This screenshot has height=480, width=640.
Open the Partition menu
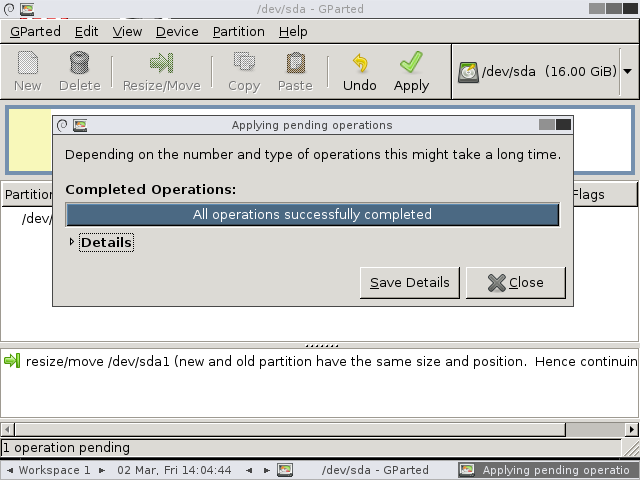coord(238,31)
